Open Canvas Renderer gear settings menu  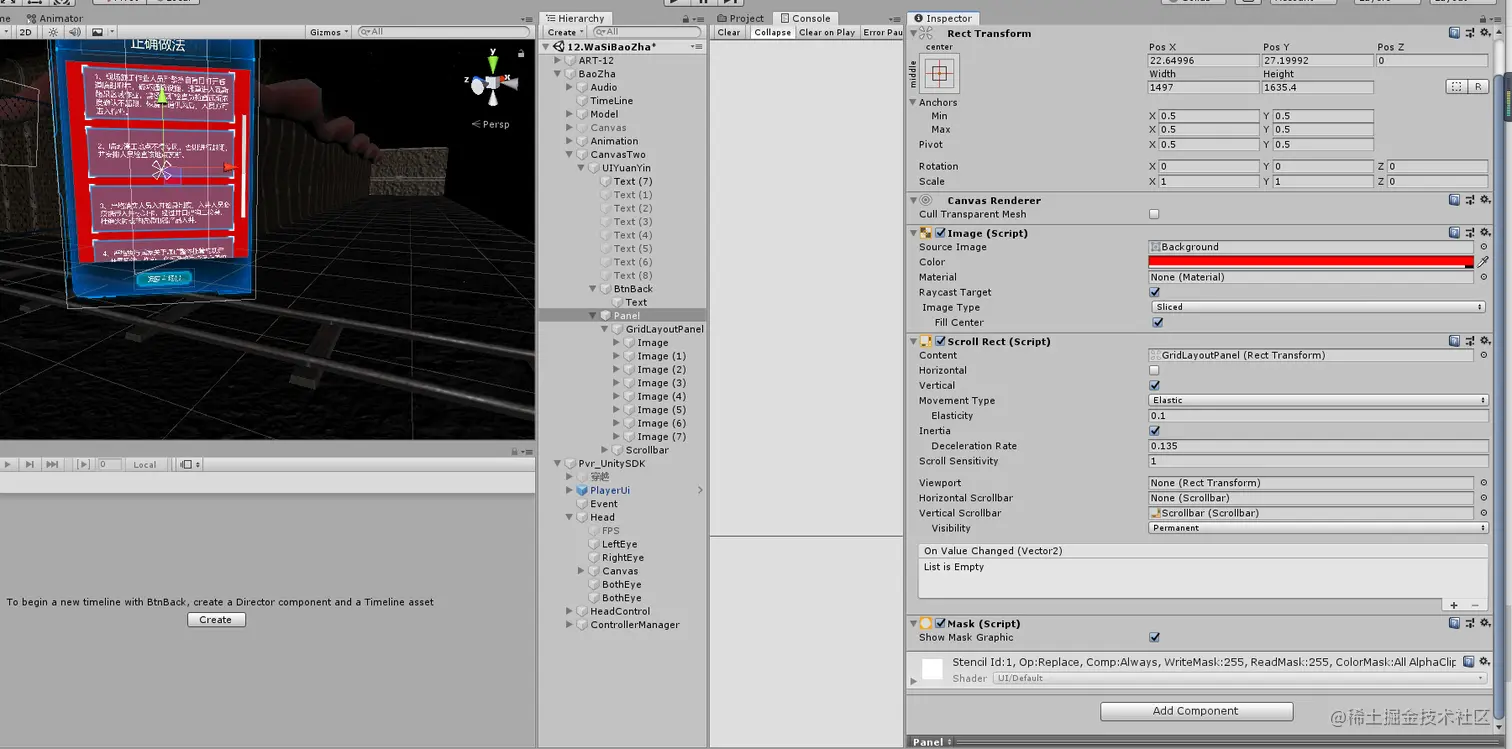pyautogui.click(x=1485, y=200)
